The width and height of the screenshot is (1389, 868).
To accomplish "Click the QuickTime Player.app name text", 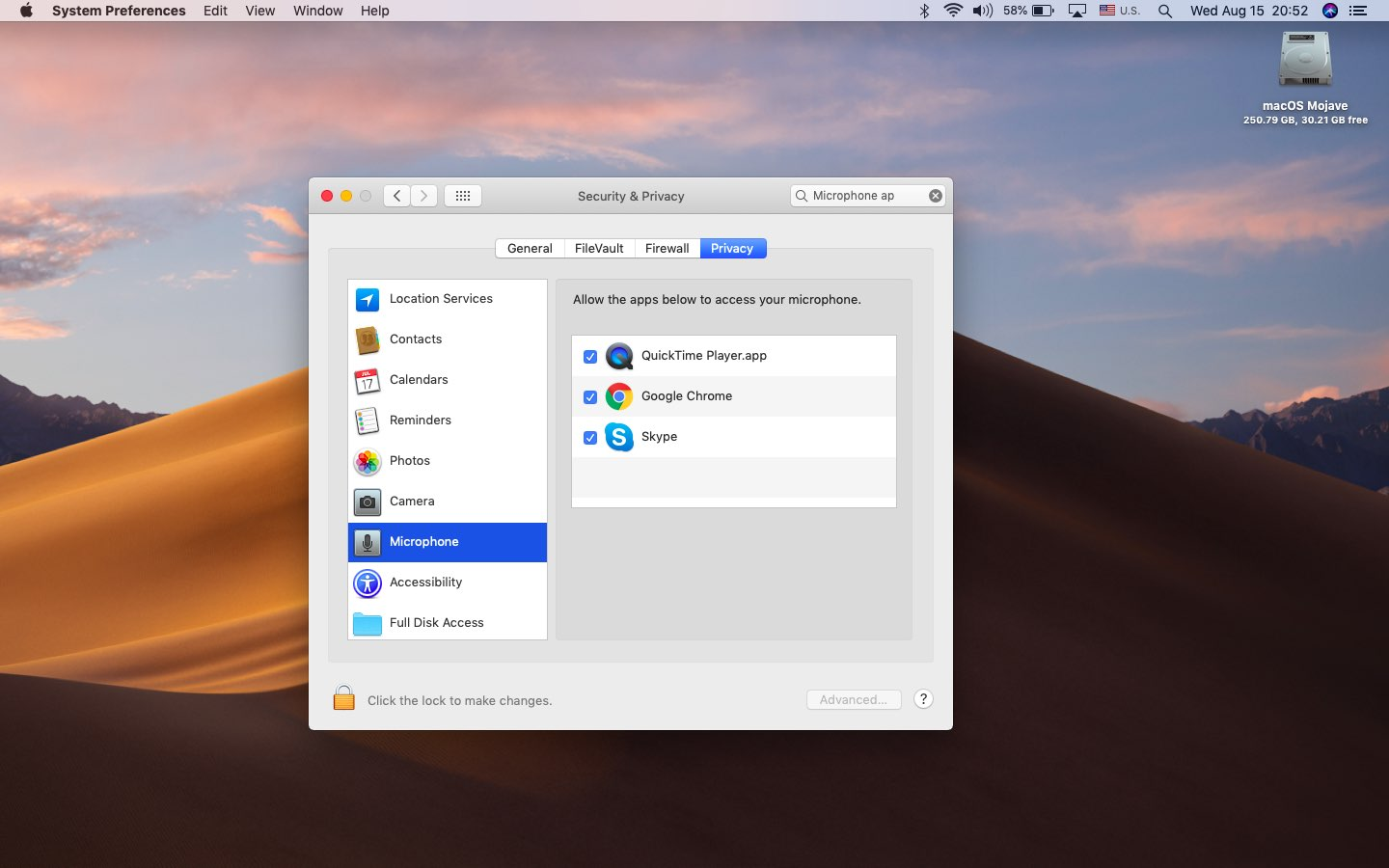I will pyautogui.click(x=704, y=356).
